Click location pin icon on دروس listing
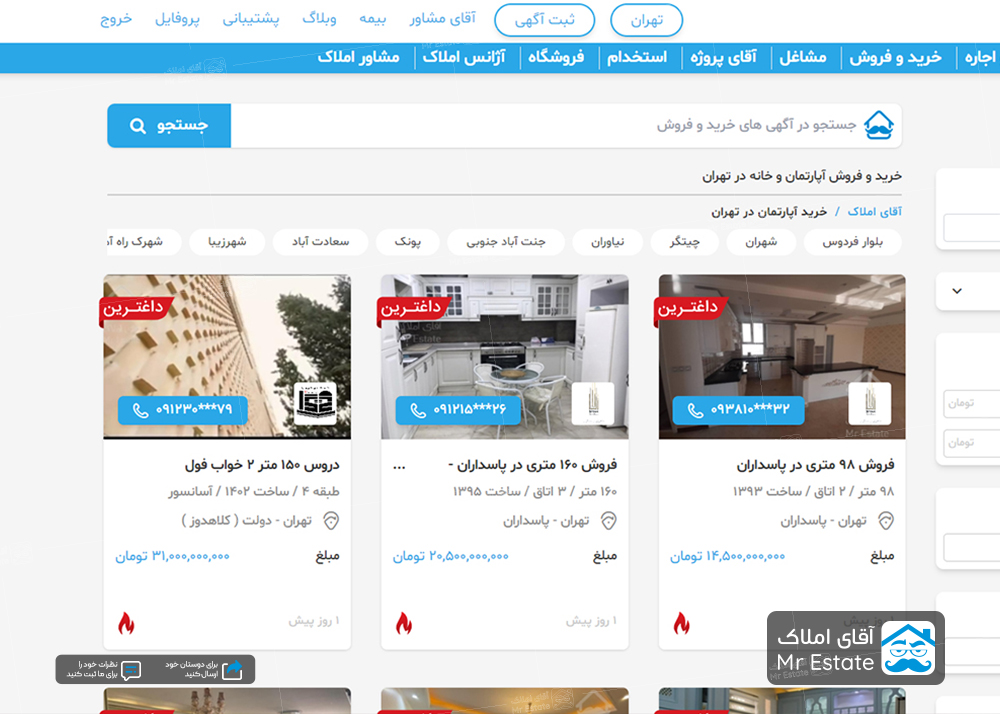 coord(331,521)
